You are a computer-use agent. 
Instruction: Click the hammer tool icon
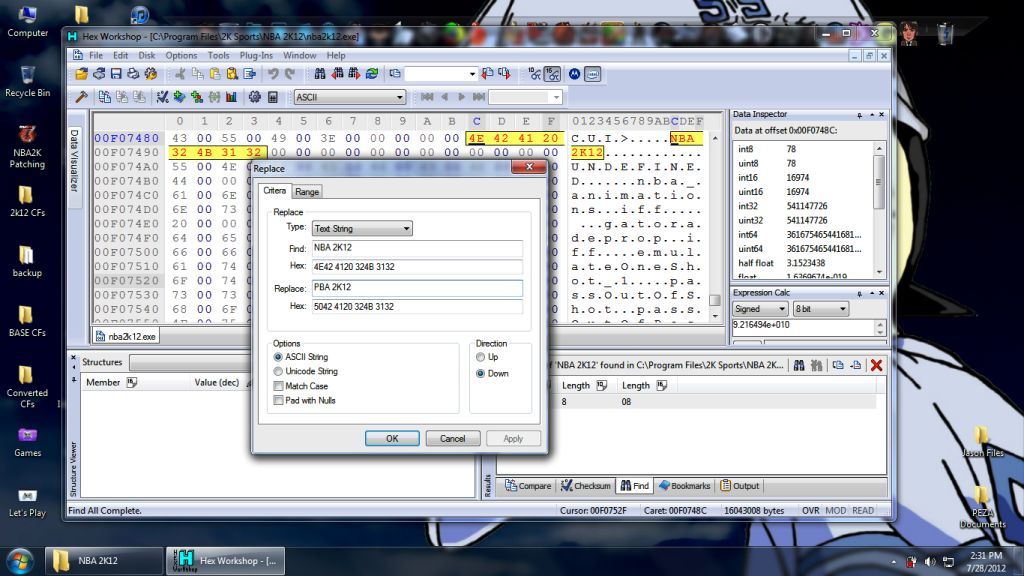(82, 97)
